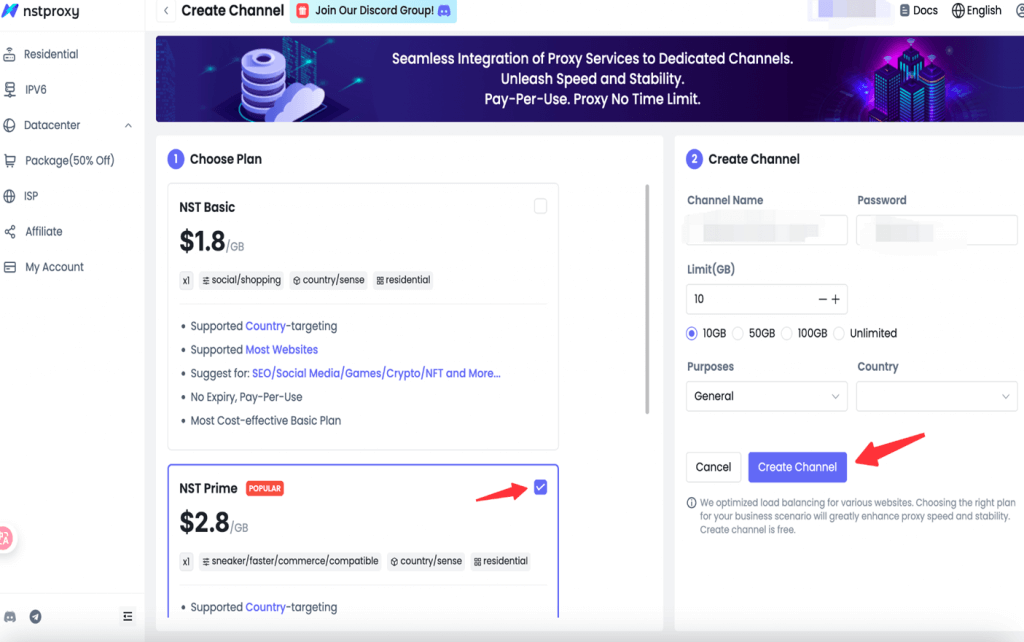The width and height of the screenshot is (1024, 642).
Task: Click the Channel Name input field
Action: coord(767,231)
